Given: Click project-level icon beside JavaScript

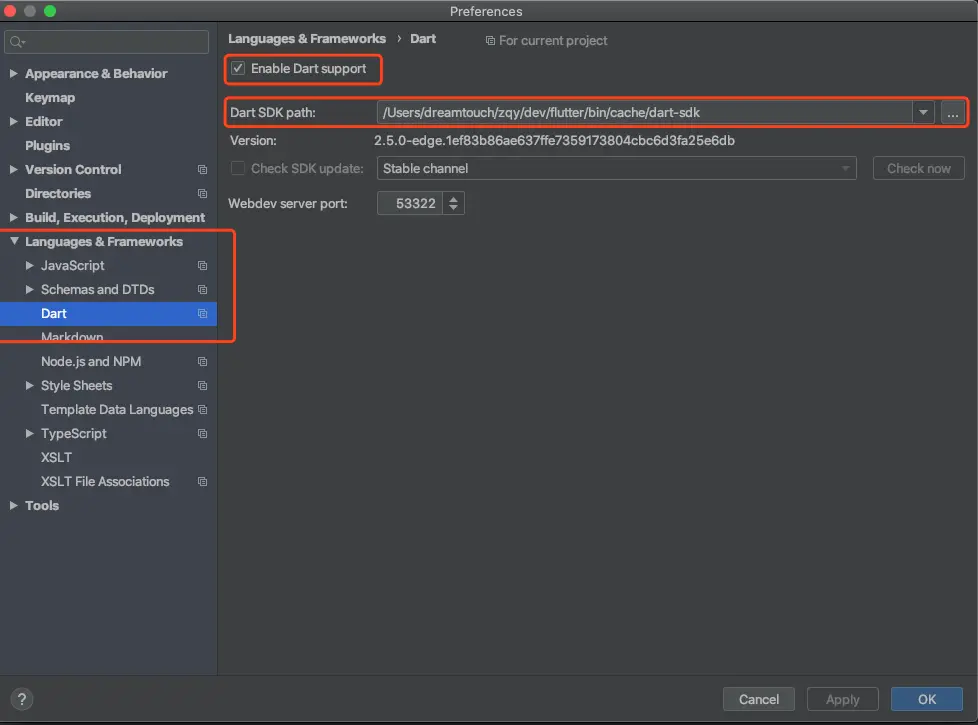Looking at the screenshot, I should click(x=202, y=266).
